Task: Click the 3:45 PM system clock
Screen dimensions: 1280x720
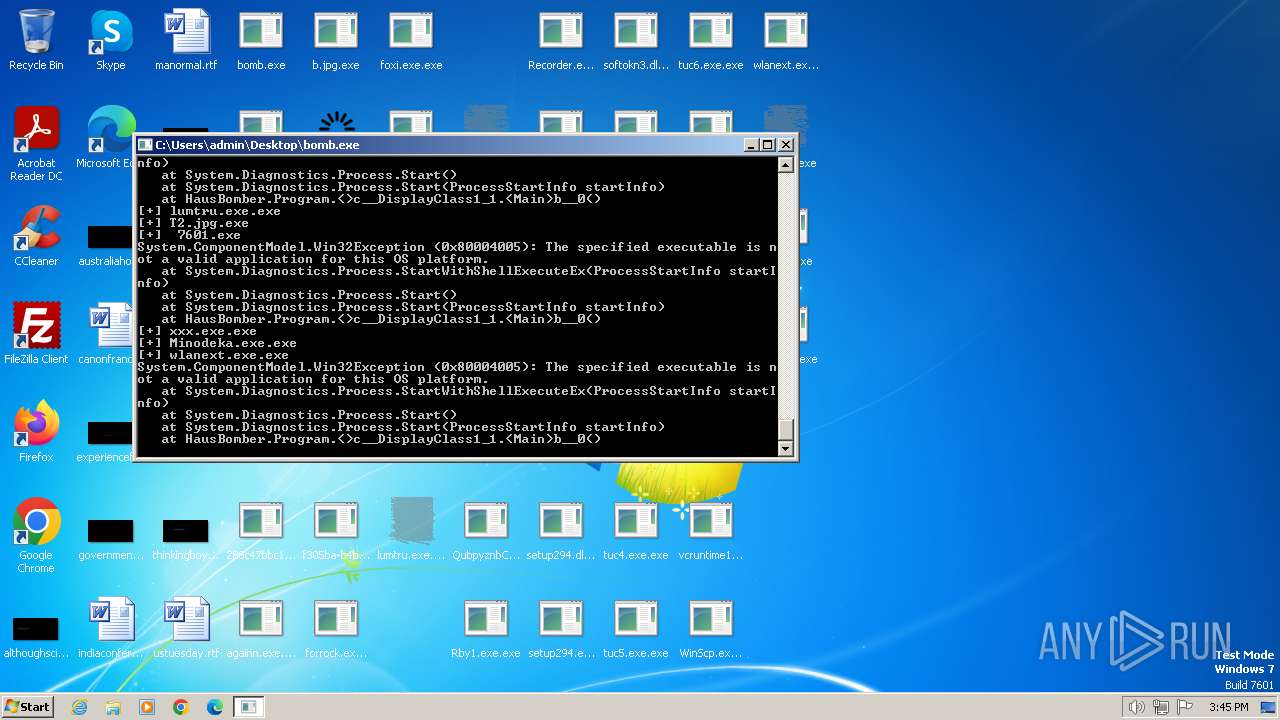Action: (x=1228, y=707)
